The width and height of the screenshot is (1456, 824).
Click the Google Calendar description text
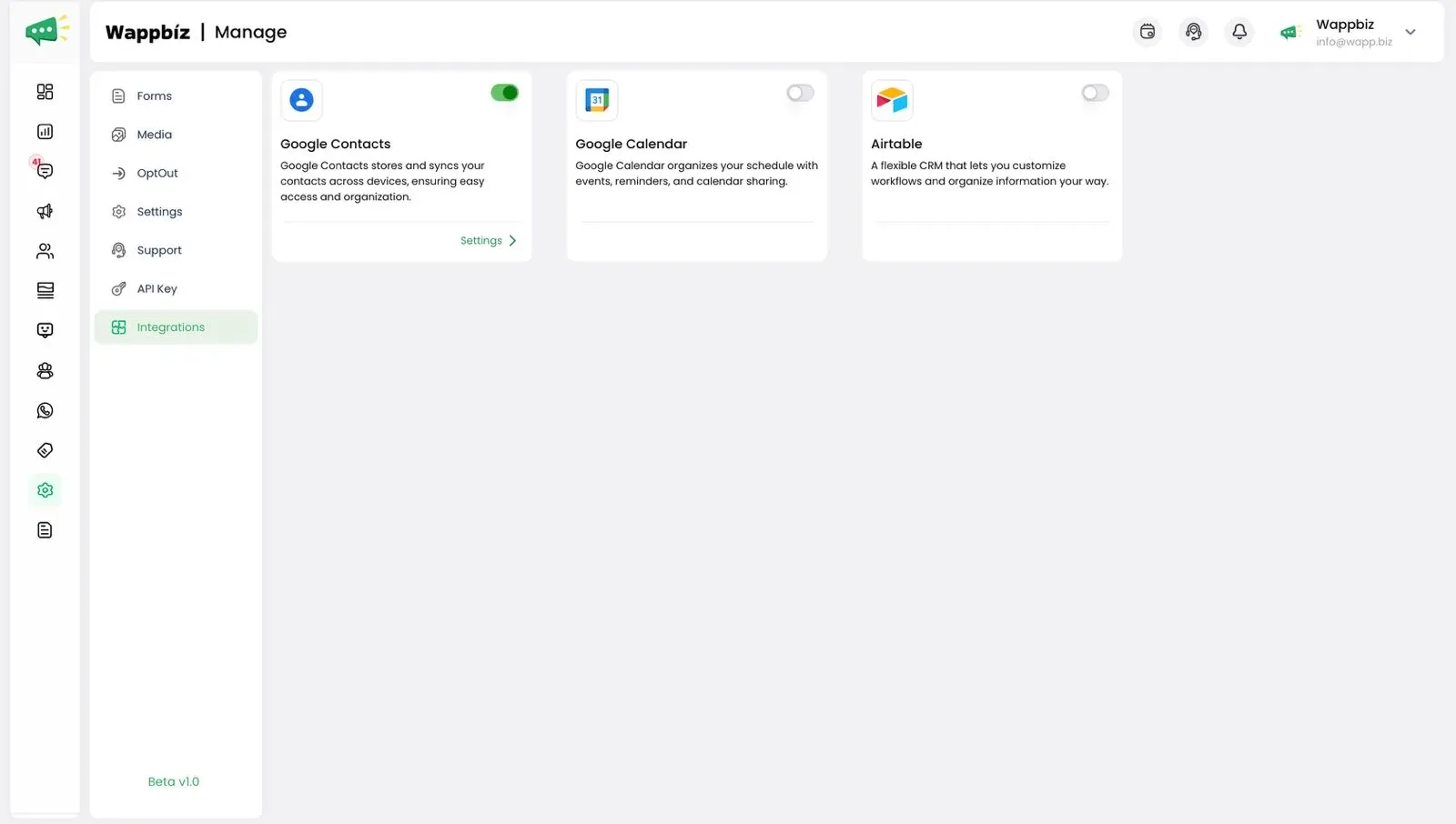point(697,174)
